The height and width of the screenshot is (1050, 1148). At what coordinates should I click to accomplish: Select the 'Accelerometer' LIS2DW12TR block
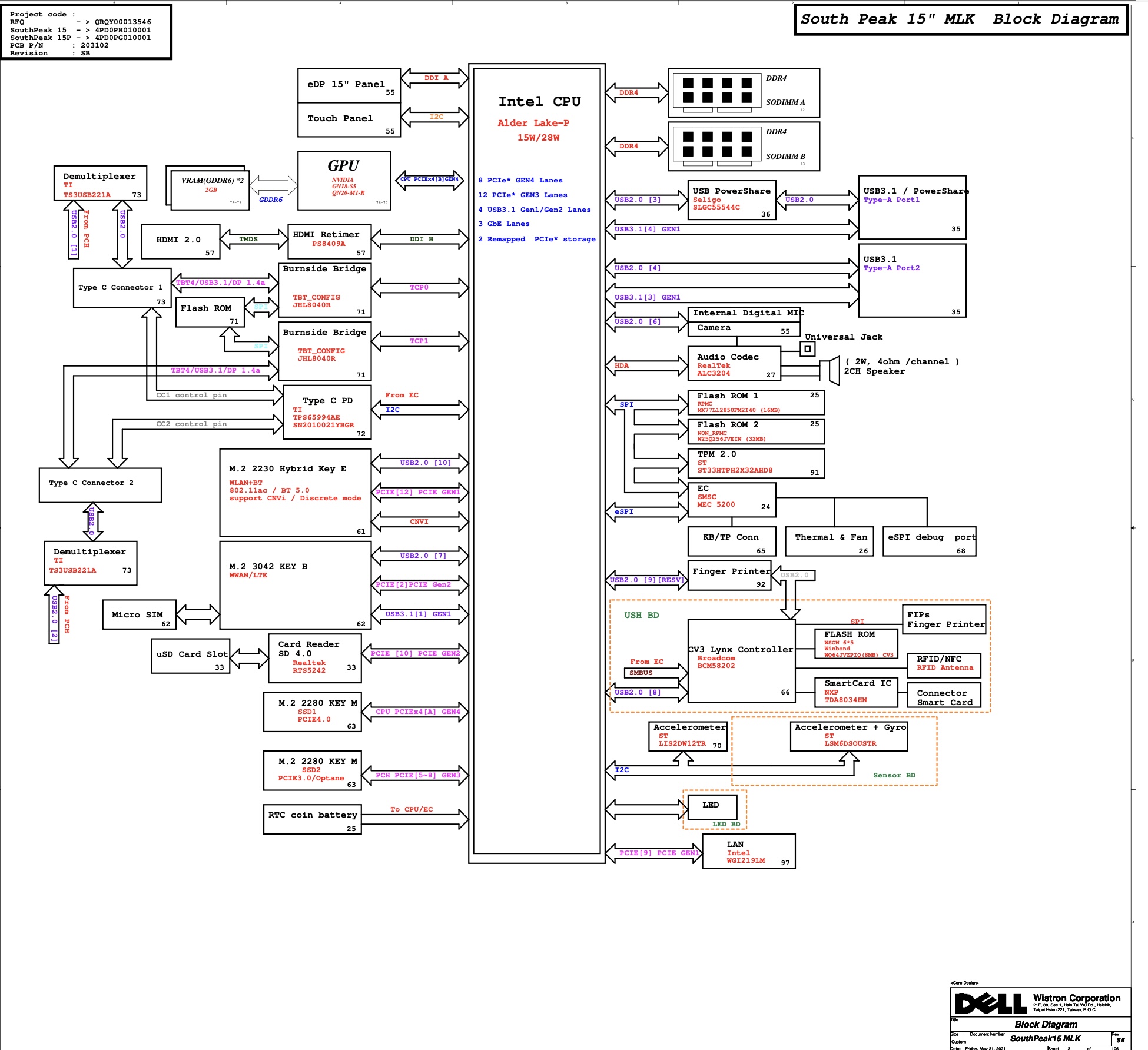click(688, 736)
